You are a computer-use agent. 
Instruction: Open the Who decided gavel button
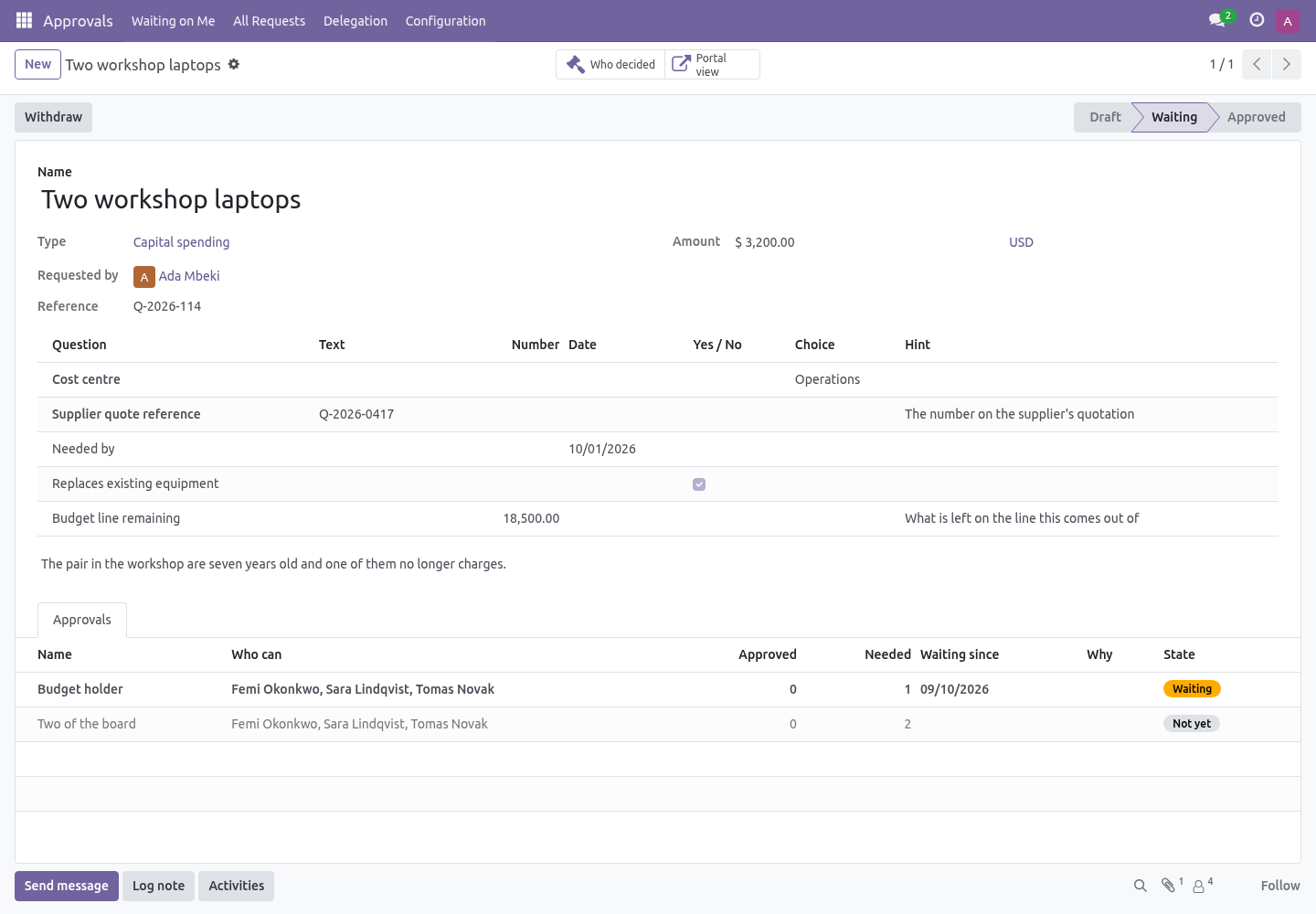point(610,64)
